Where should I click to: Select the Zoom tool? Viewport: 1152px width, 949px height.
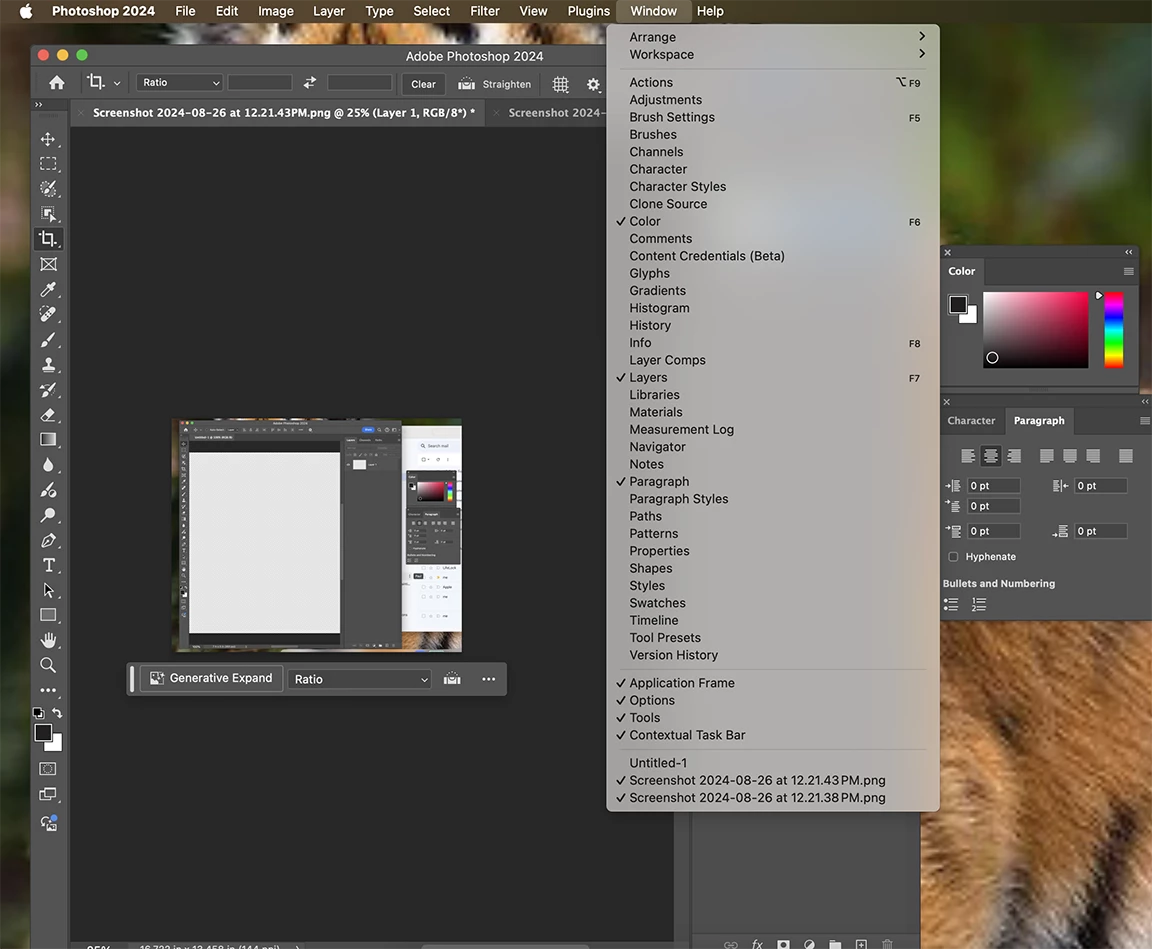pyautogui.click(x=48, y=665)
